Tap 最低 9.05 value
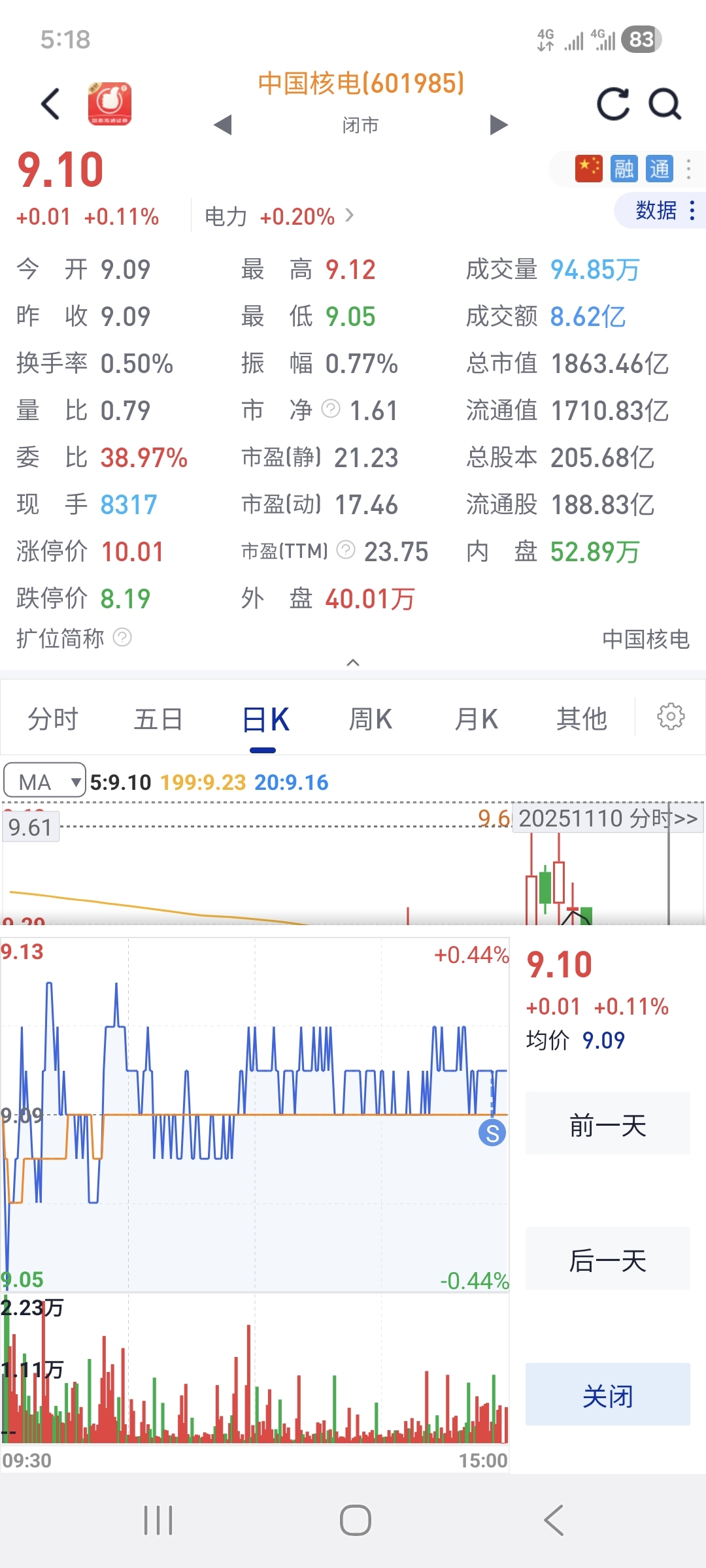Screen dimensions: 706x1568 click(350, 317)
